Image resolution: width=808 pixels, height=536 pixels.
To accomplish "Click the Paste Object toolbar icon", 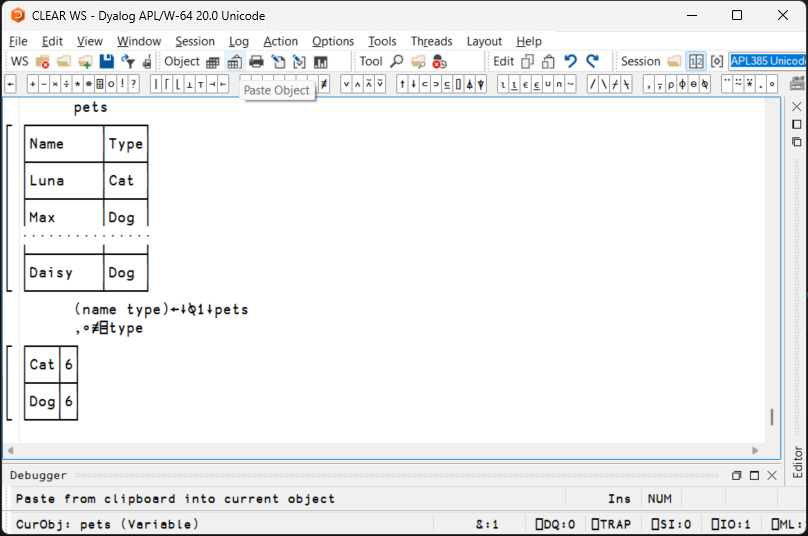I will coord(234,62).
